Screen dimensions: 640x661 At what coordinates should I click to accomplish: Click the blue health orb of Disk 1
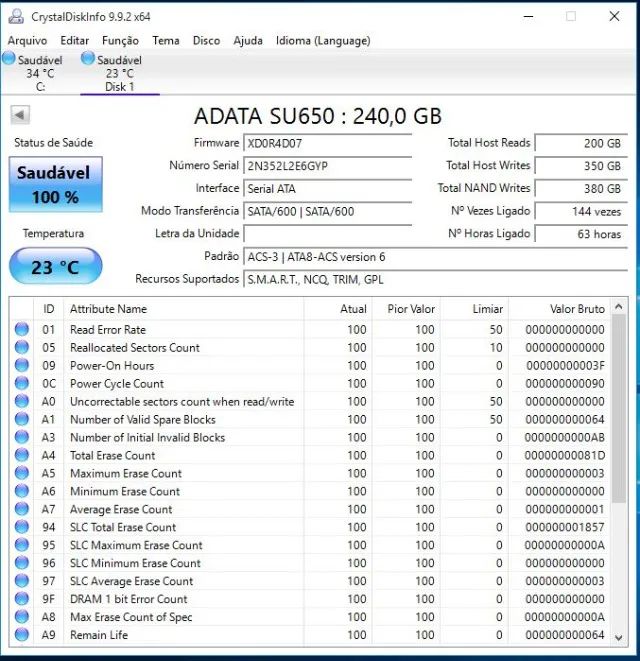(x=88, y=58)
